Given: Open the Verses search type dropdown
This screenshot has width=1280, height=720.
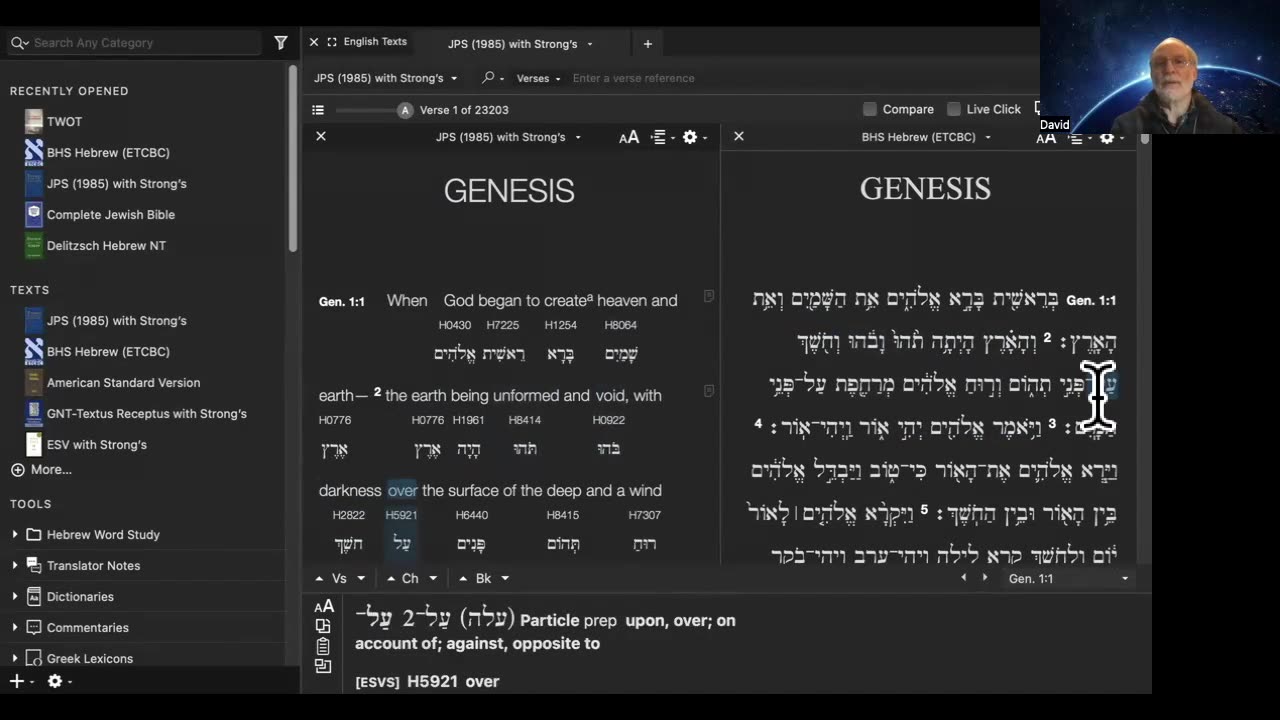Looking at the screenshot, I should point(538,78).
